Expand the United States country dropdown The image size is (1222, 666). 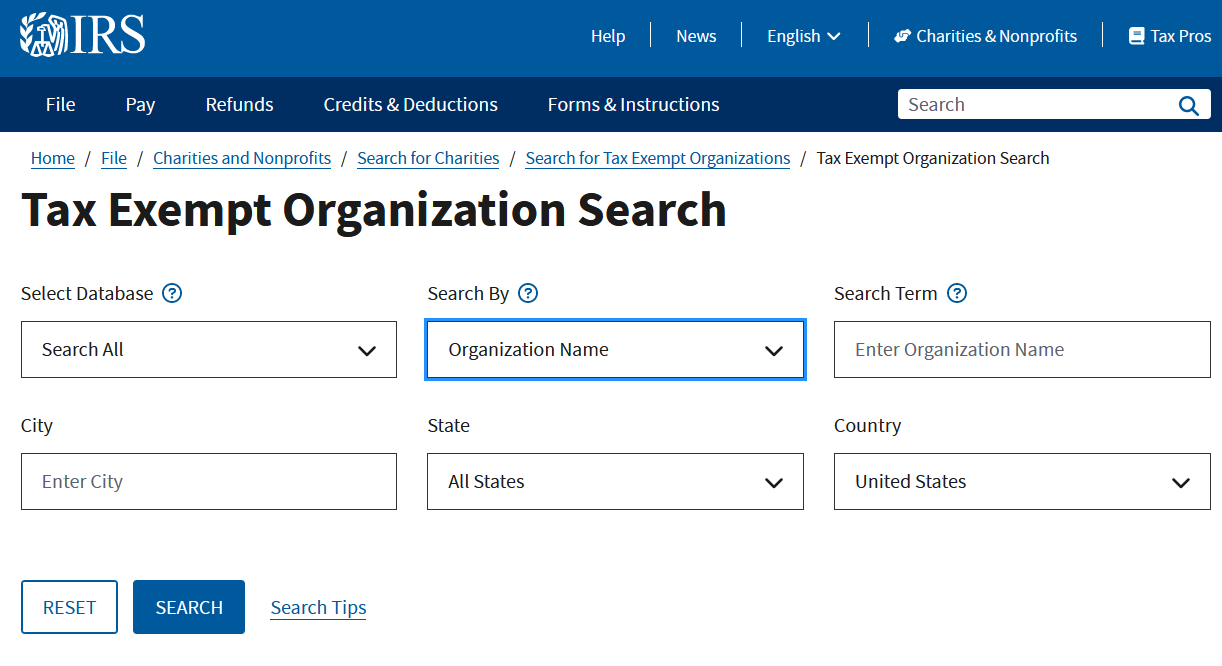[1022, 482]
